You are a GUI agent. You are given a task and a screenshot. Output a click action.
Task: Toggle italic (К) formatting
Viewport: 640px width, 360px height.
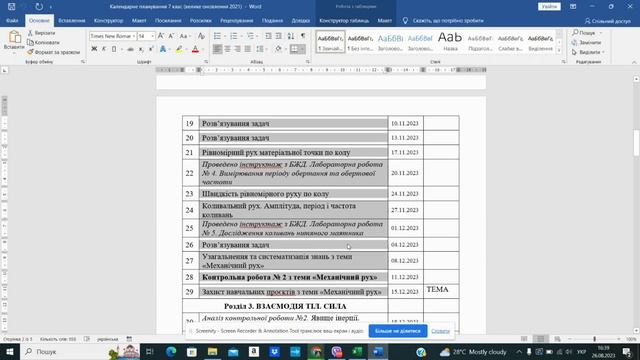pos(104,49)
